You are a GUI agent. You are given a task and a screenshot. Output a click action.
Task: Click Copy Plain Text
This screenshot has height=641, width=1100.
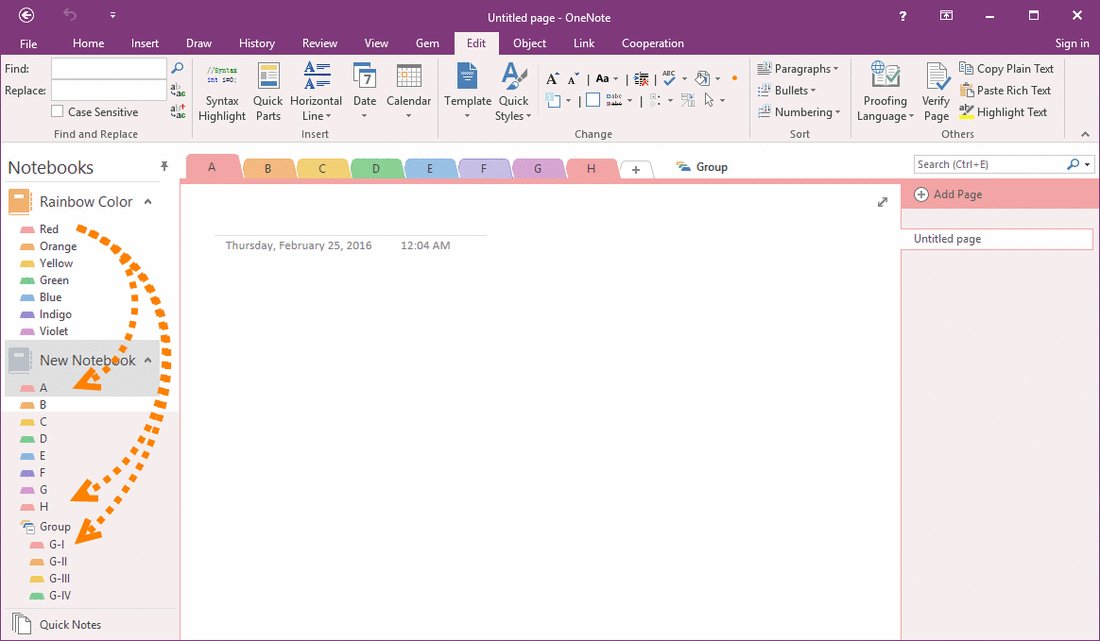(1007, 69)
